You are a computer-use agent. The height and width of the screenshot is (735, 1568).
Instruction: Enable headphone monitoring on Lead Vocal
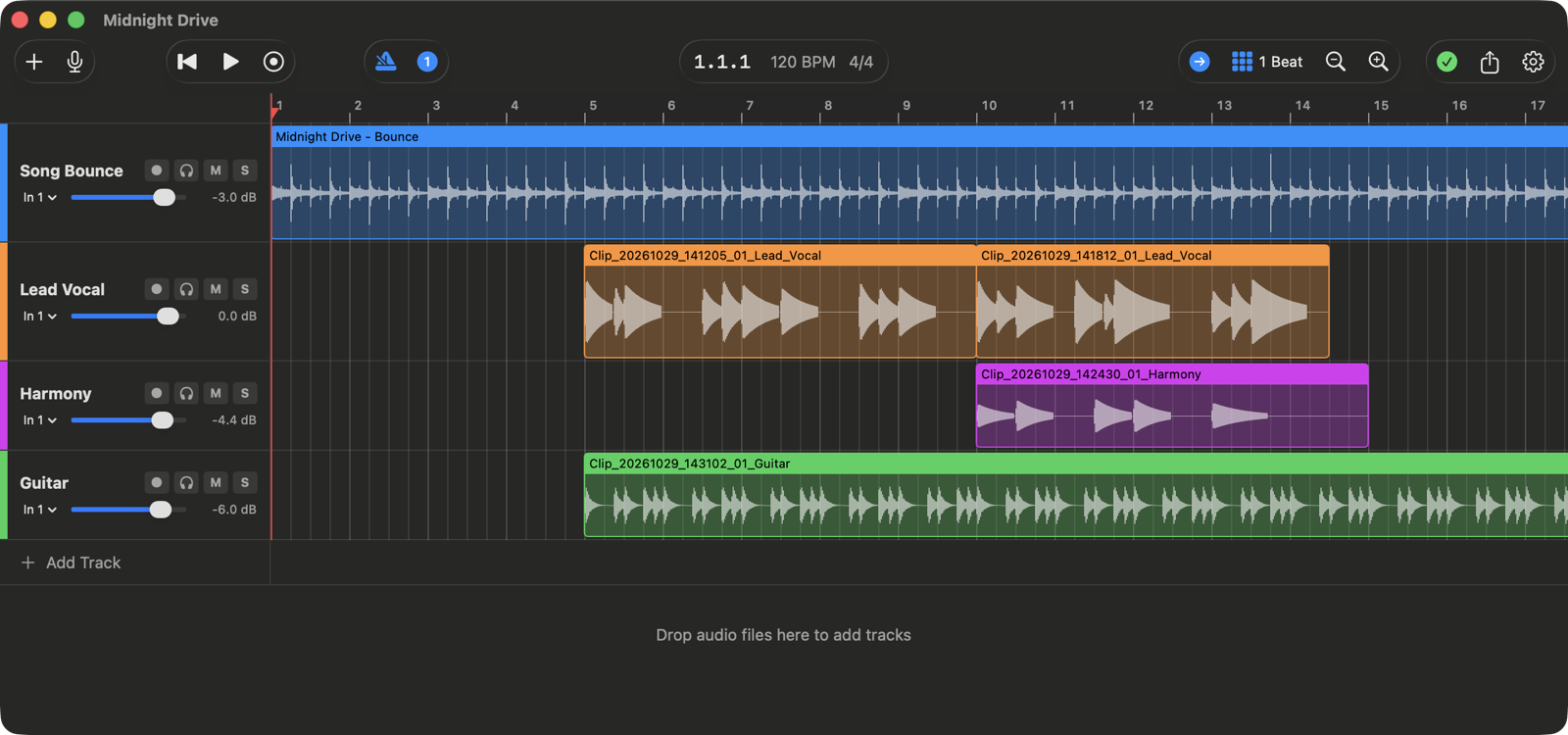tap(186, 289)
